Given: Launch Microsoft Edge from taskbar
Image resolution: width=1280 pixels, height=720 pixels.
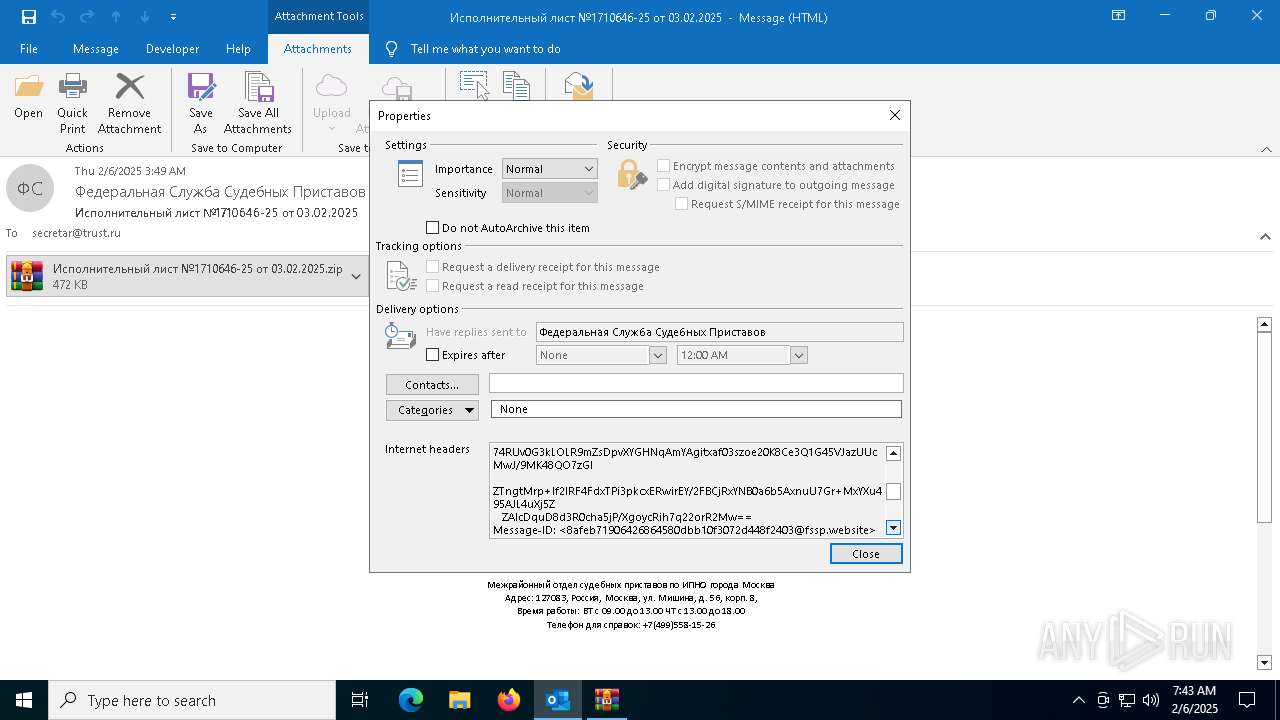Looking at the screenshot, I should tap(411, 700).
